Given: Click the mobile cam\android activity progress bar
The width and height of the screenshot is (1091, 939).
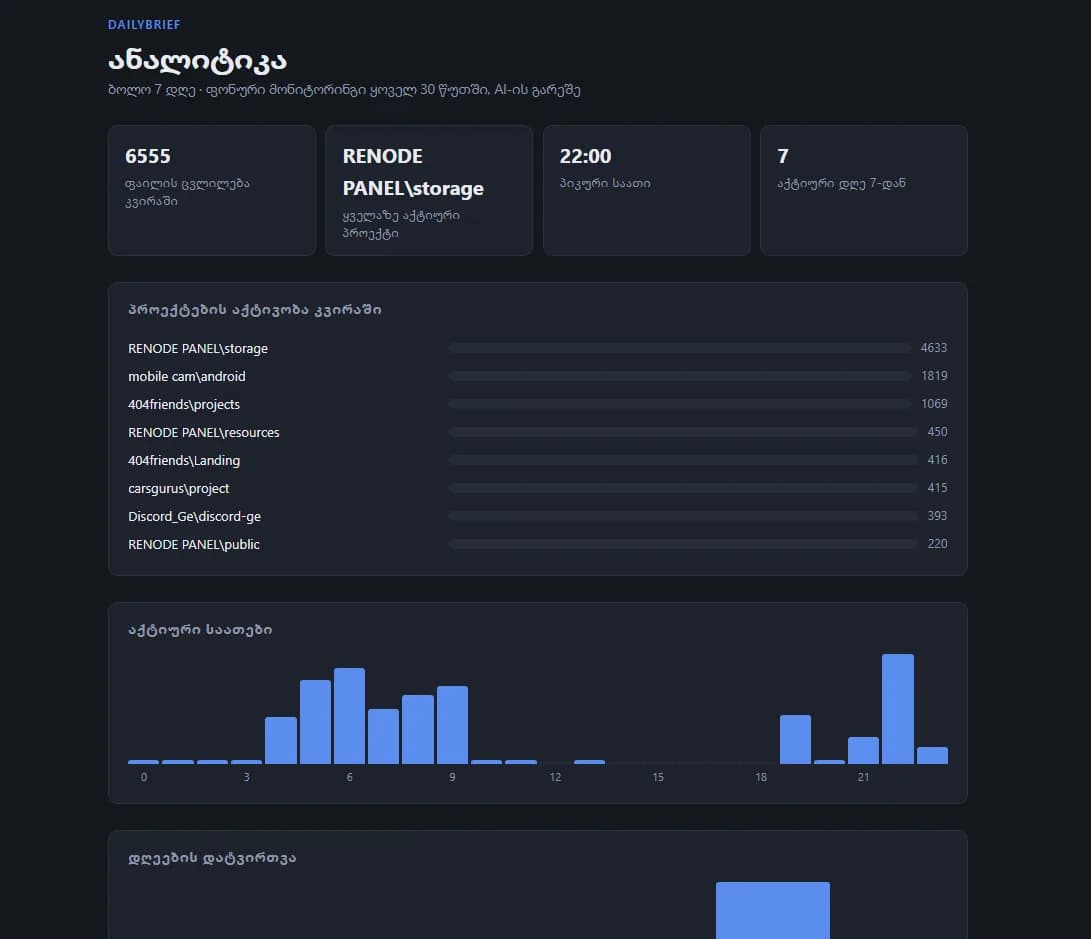Looking at the screenshot, I should pyautogui.click(x=680, y=376).
